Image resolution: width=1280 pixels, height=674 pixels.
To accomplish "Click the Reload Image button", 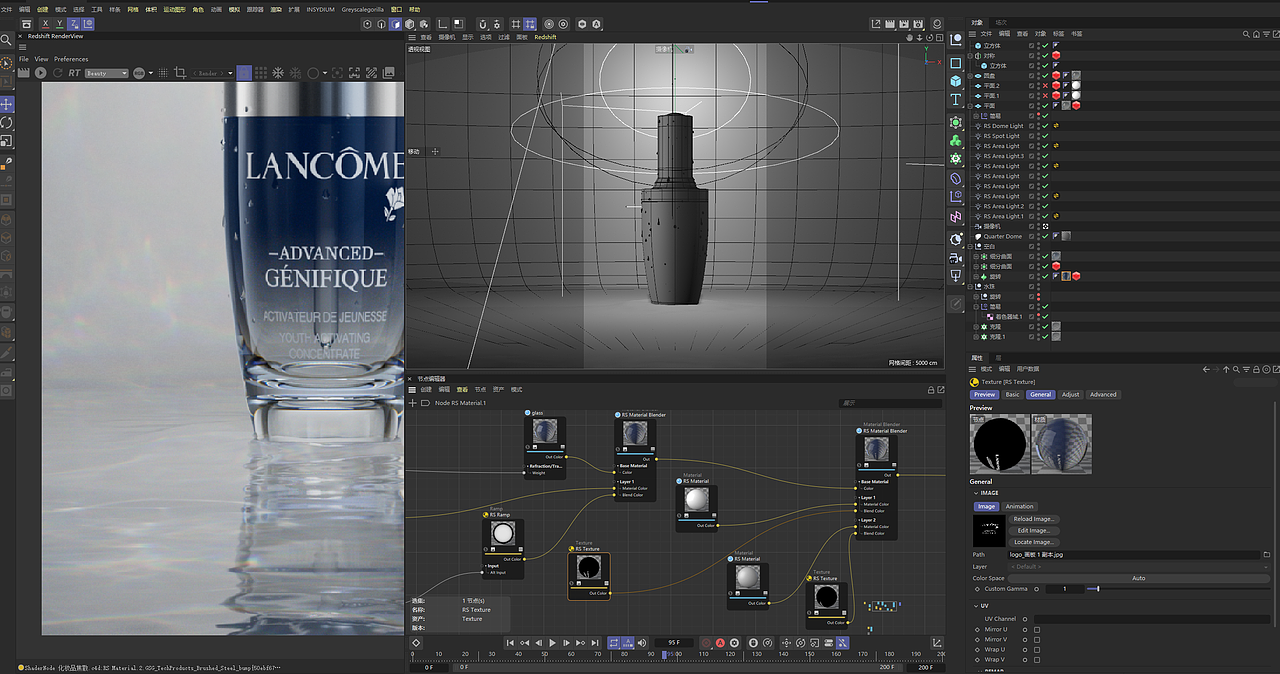I will (x=1034, y=519).
